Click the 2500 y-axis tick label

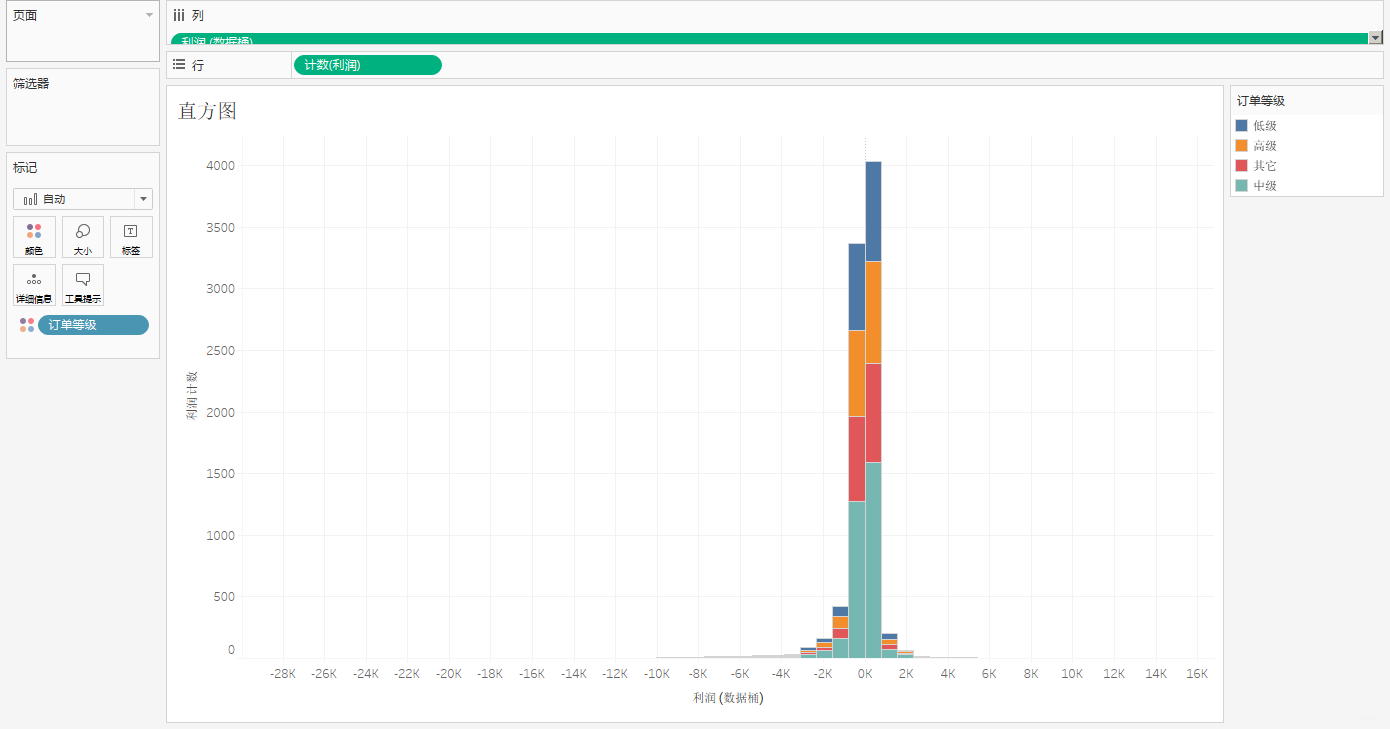tap(221, 351)
